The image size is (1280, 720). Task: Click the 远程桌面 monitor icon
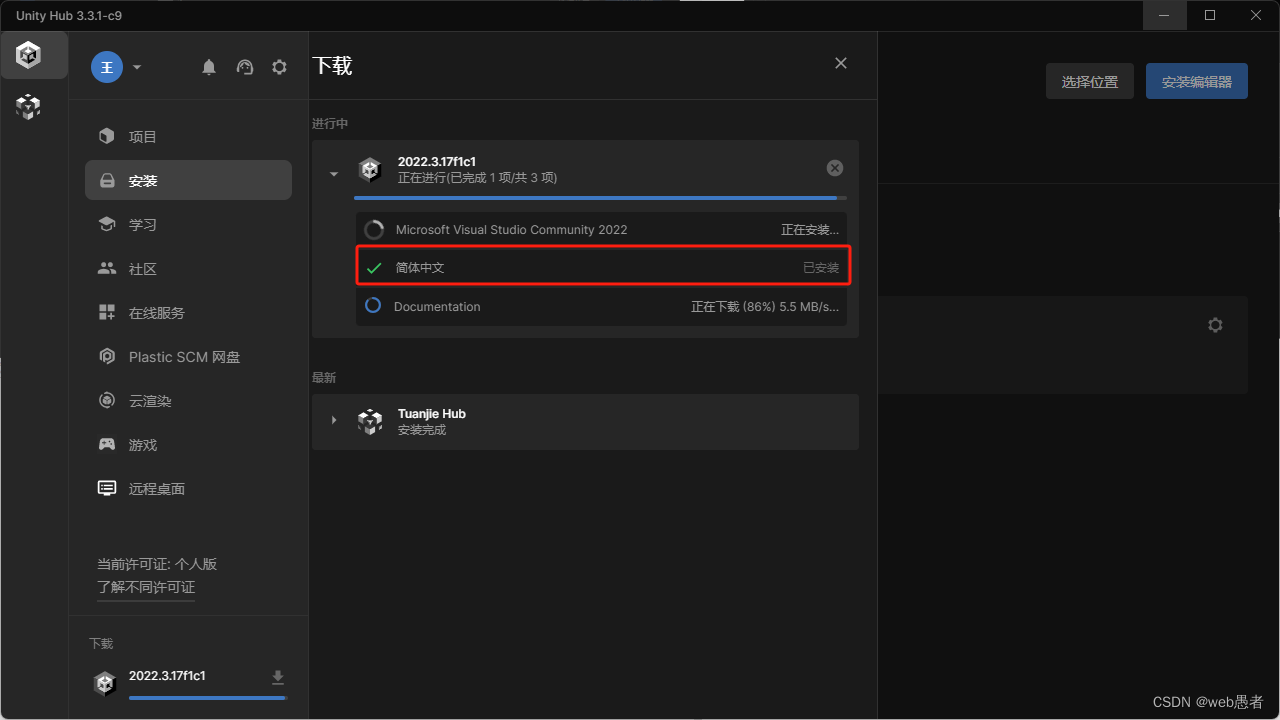coord(107,488)
